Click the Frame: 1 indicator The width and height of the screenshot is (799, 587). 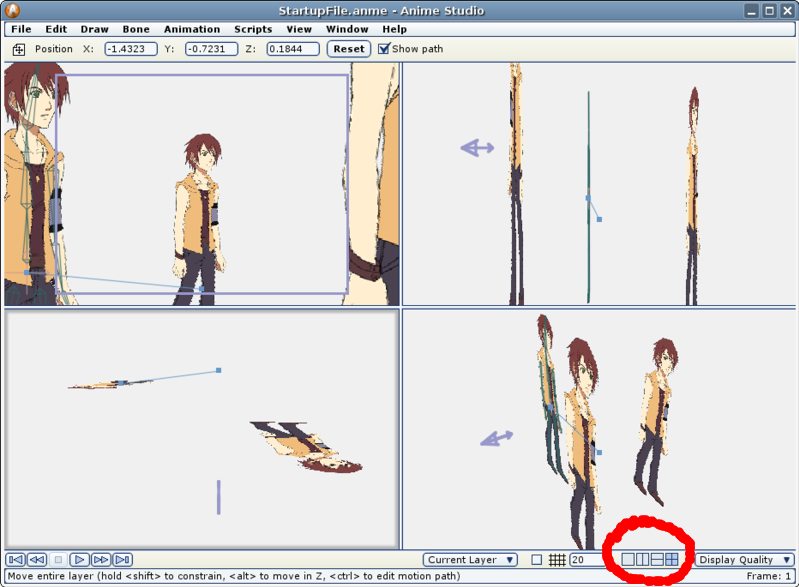coord(768,576)
